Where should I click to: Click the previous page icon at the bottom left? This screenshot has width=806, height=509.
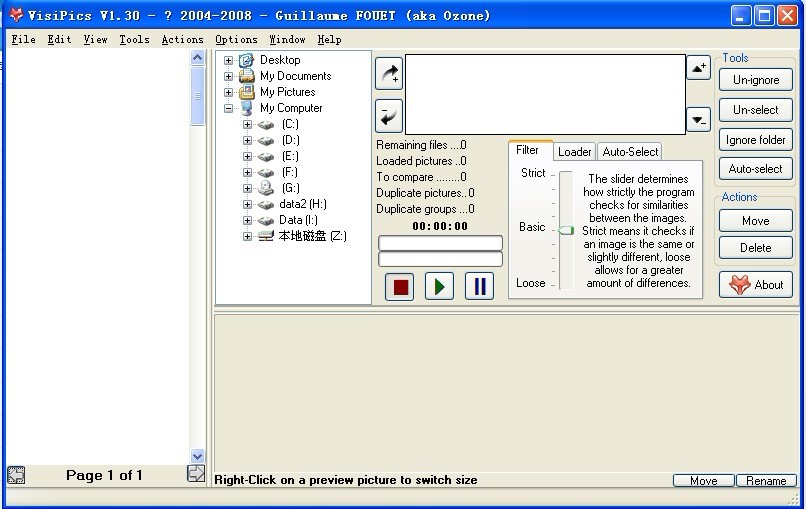[x=16, y=475]
